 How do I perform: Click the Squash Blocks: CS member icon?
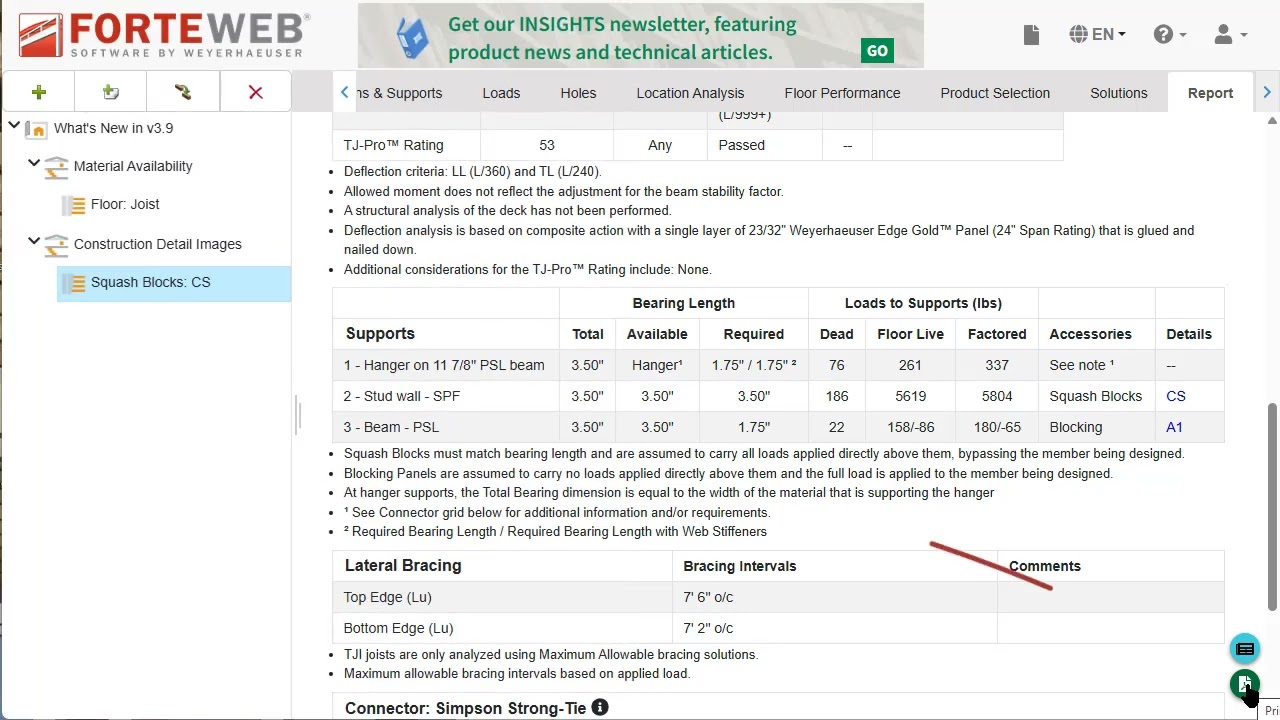[75, 283]
